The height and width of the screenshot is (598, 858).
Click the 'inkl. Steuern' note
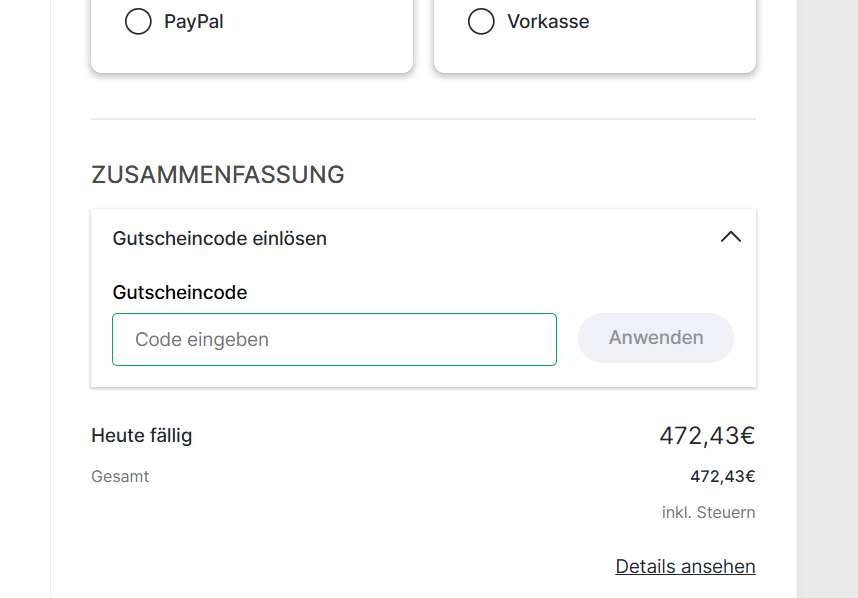tap(708, 512)
